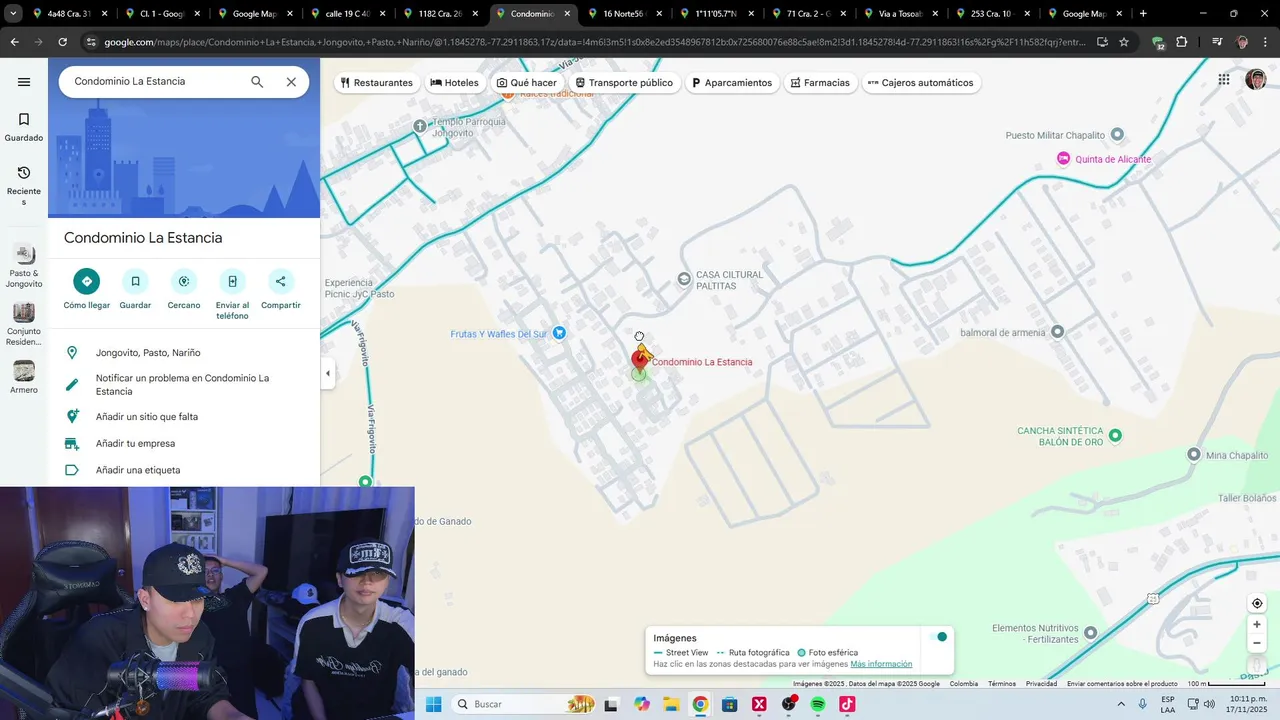This screenshot has height=720, width=1280.
Task: Clear the Condominio La Estancia search
Action: point(291,82)
